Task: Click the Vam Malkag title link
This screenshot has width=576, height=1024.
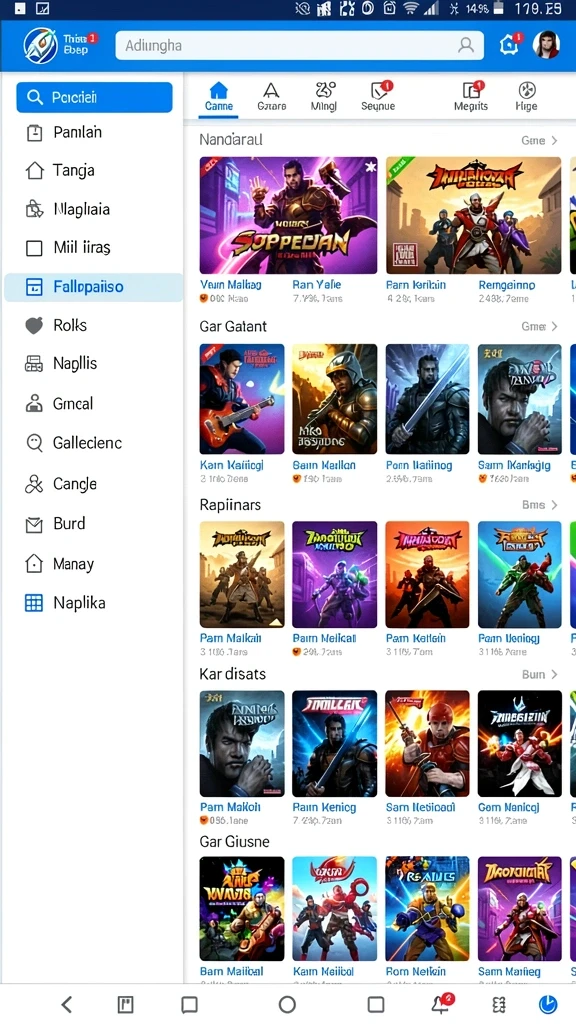Action: pyautogui.click(x=231, y=285)
